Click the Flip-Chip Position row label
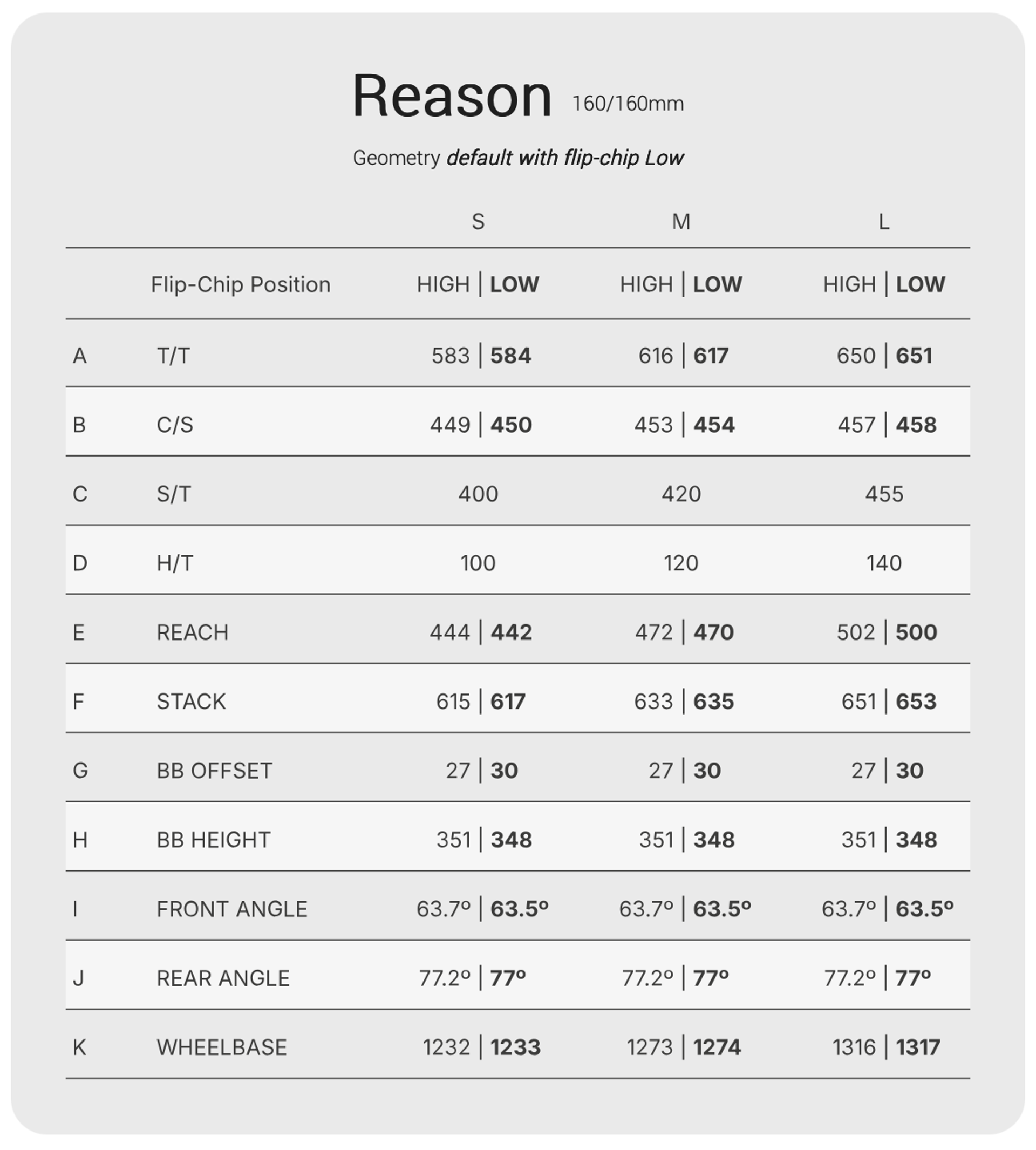Viewport: 1036px width, 1150px height. (x=240, y=284)
